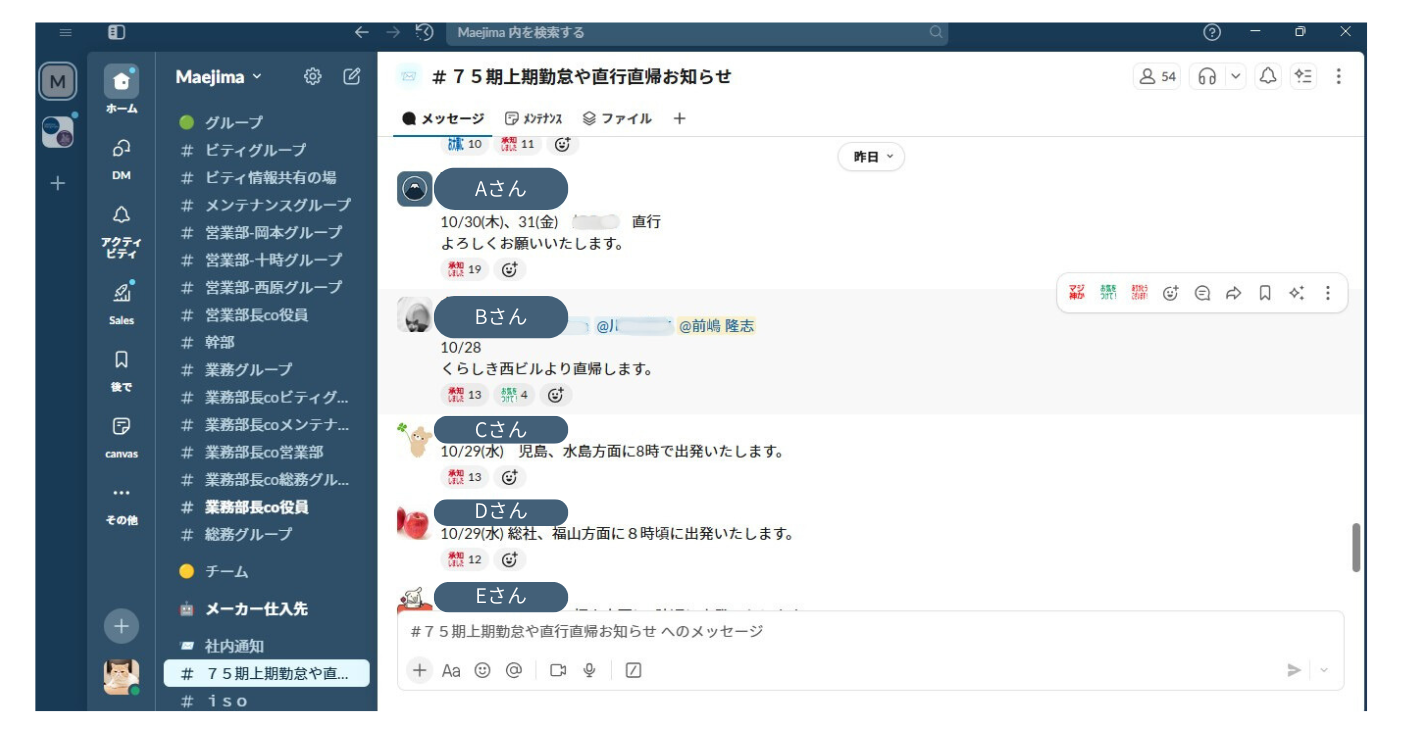This screenshot has width=1410, height=752.
Task: Click the history clock icon
Action: 424,32
